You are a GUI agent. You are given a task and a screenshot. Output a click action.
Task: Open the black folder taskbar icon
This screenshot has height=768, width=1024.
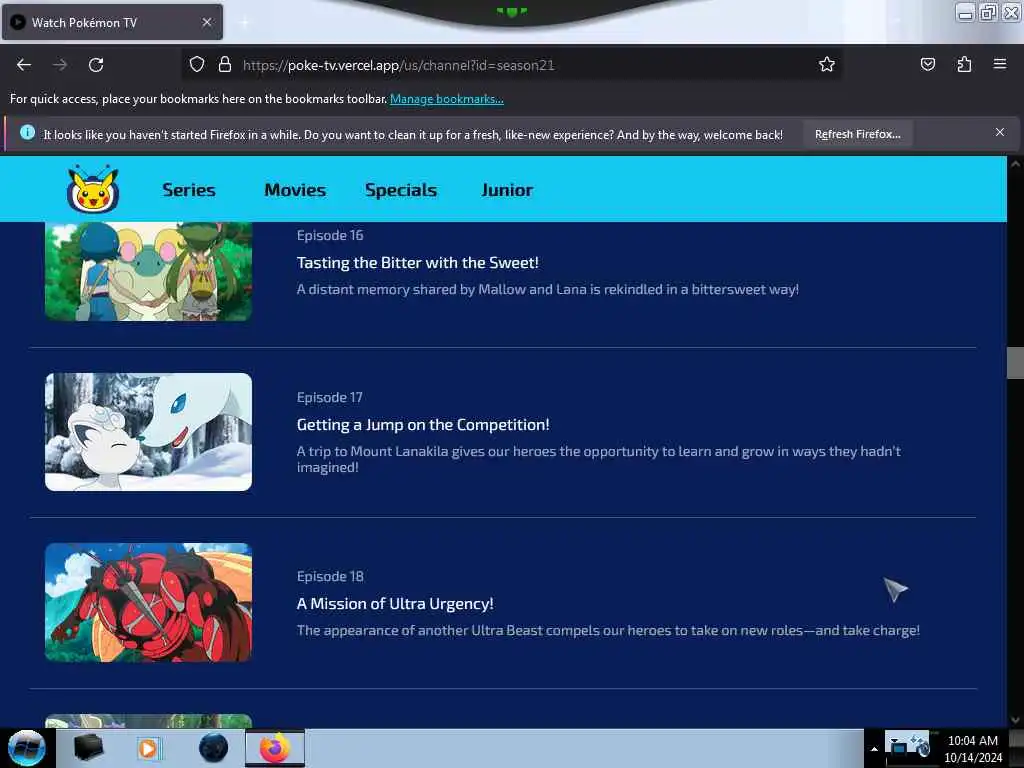[x=88, y=748]
